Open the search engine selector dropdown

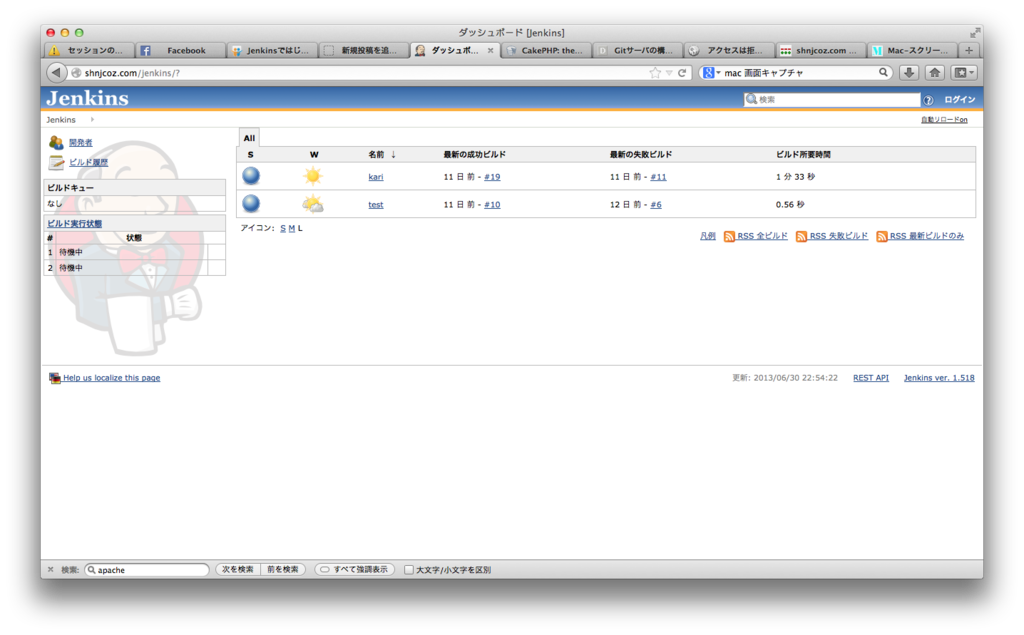[x=711, y=73]
